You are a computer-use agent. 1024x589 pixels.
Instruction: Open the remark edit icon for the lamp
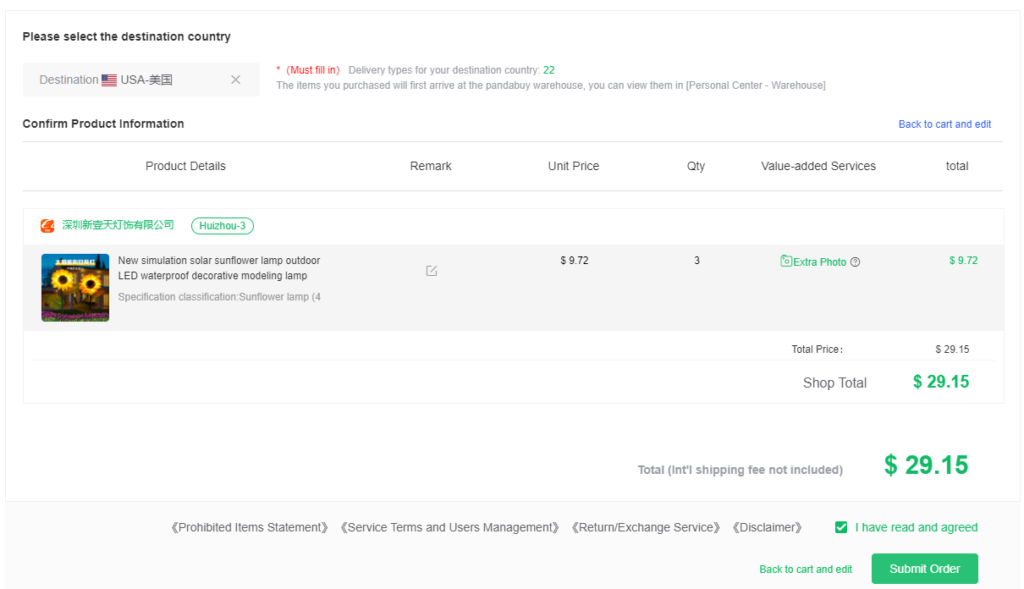[x=430, y=270]
